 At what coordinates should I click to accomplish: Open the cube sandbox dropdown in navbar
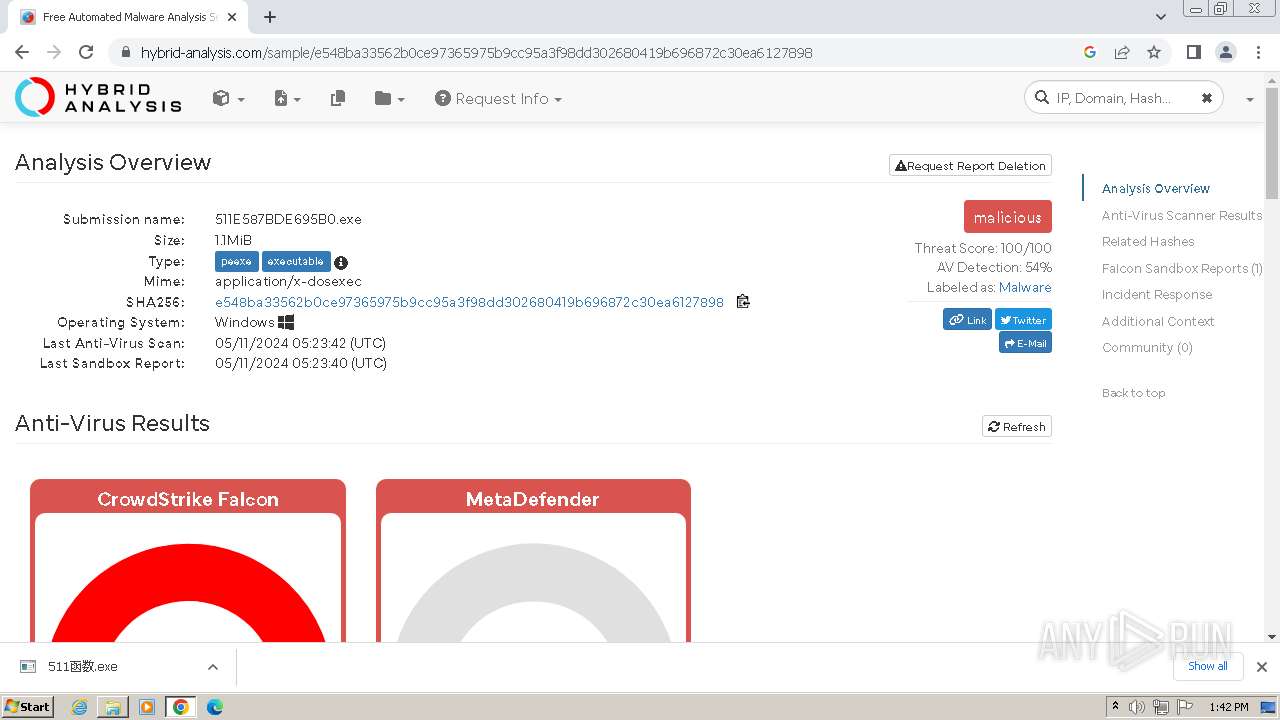click(228, 98)
